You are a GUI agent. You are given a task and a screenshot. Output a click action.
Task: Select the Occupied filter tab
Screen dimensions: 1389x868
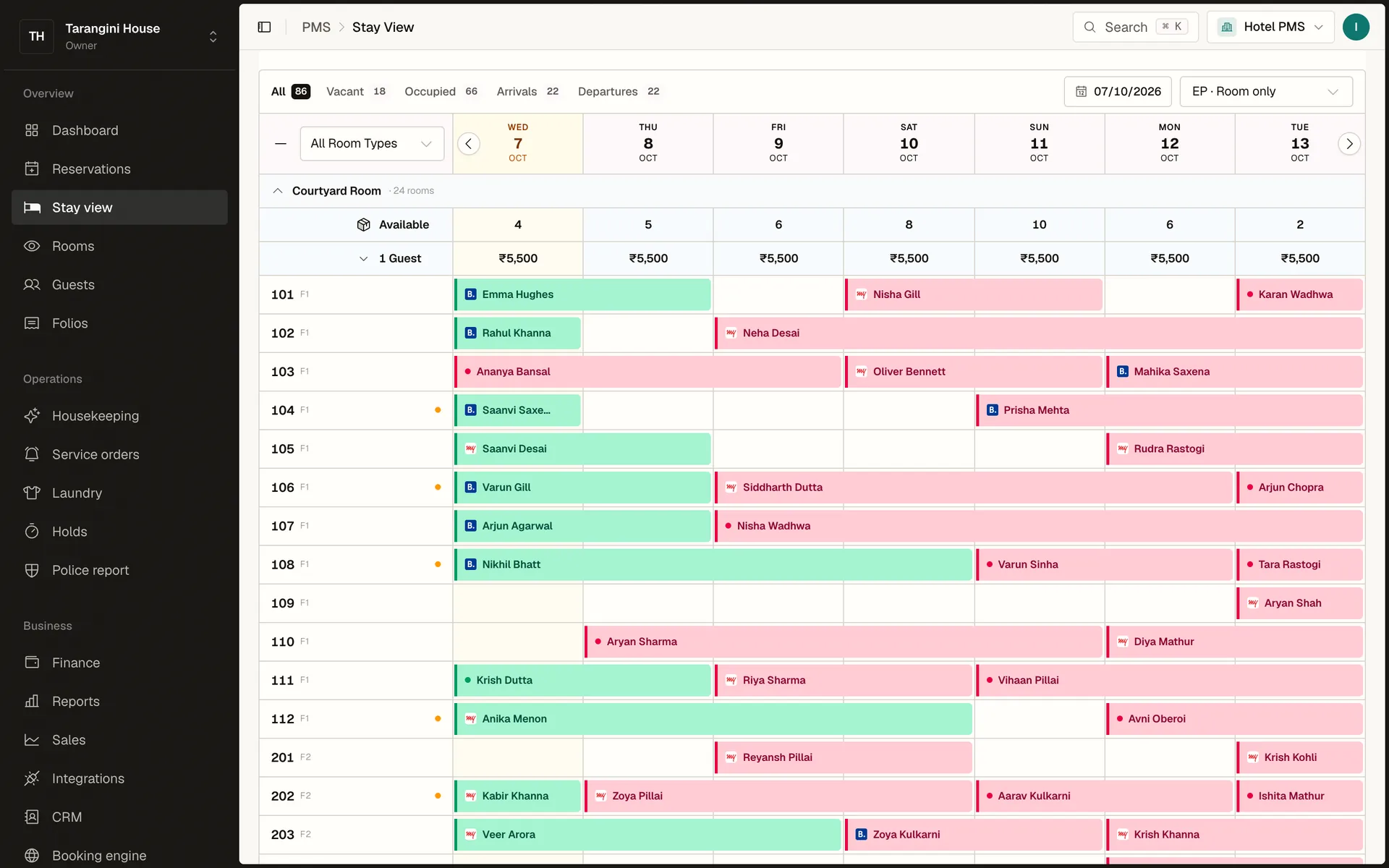point(441,91)
